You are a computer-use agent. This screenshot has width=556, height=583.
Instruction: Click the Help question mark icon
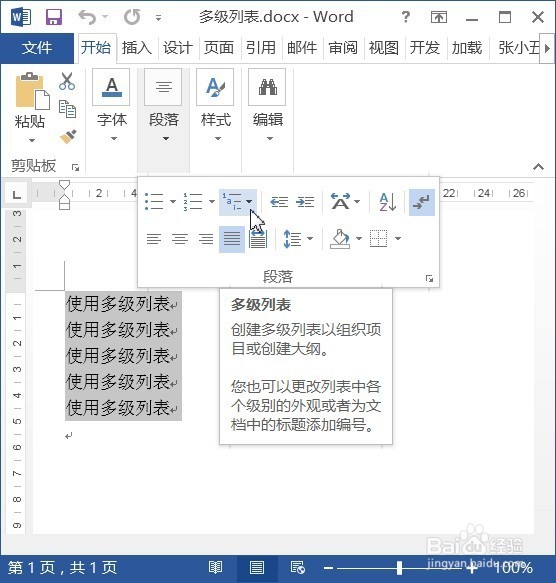(406, 17)
